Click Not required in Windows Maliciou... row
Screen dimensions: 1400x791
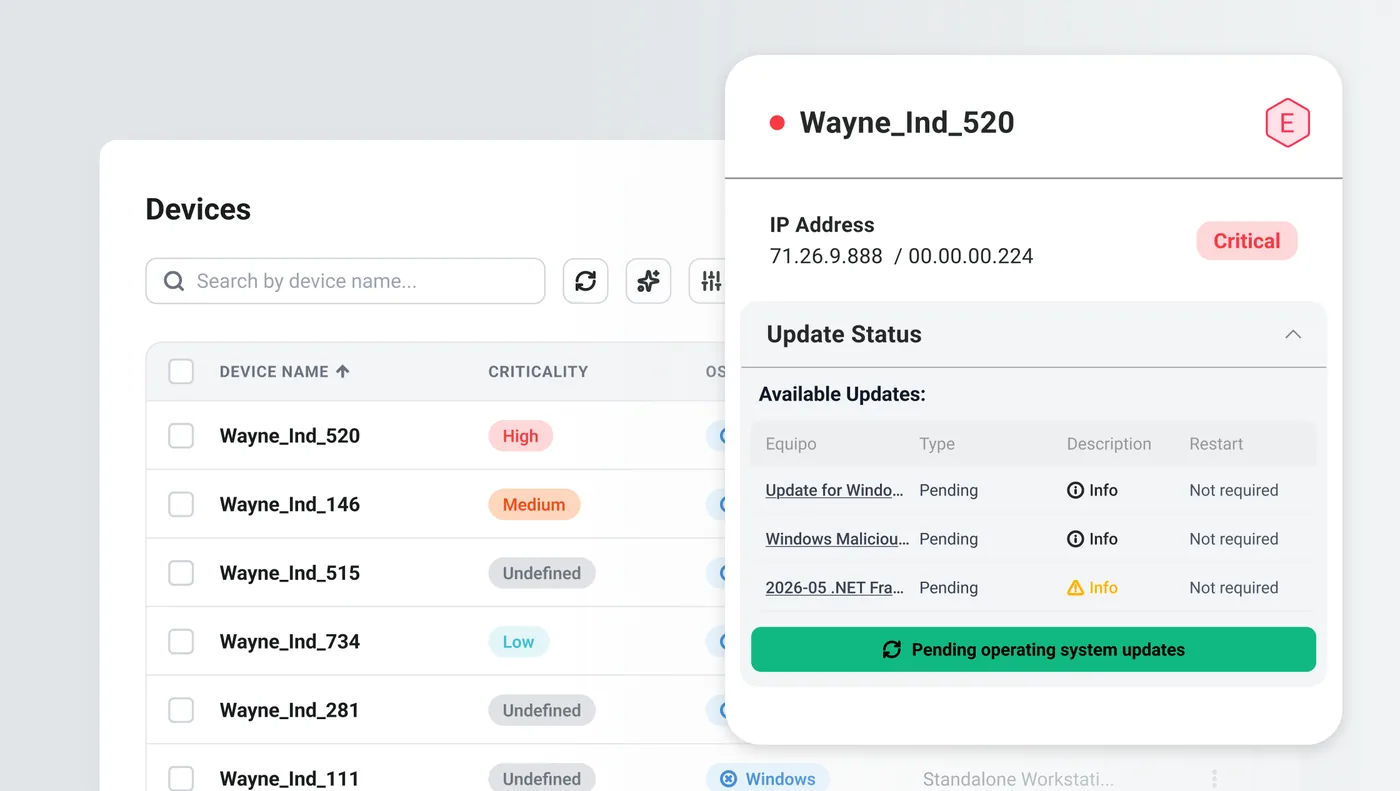1234,539
